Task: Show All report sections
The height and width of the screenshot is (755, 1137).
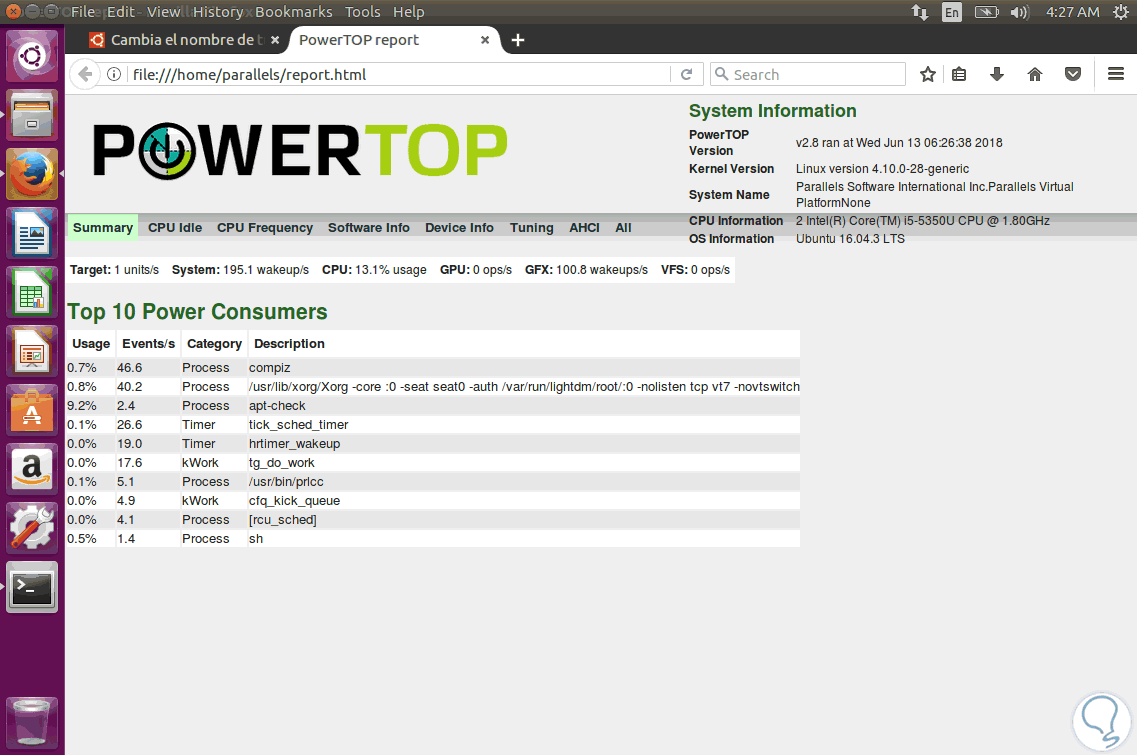Action: [623, 228]
